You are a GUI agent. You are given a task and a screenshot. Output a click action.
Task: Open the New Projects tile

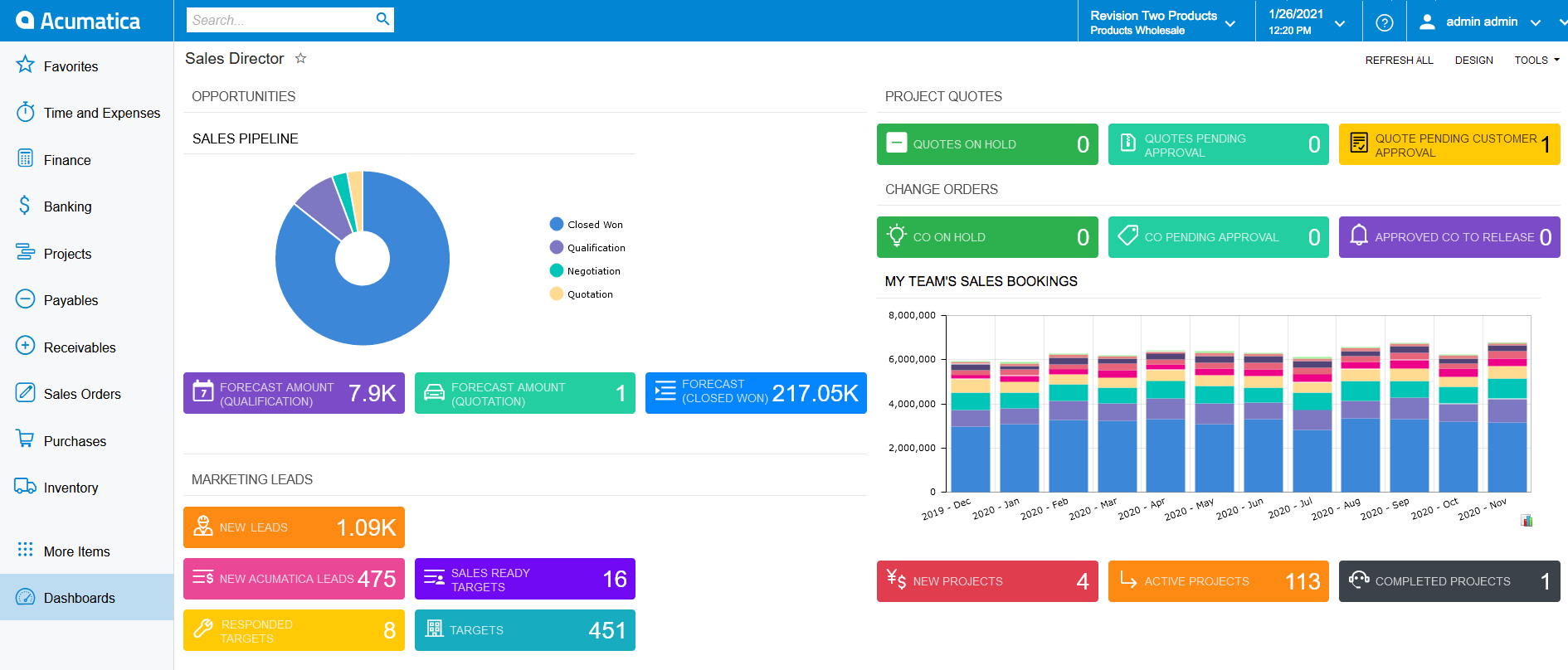coord(987,581)
